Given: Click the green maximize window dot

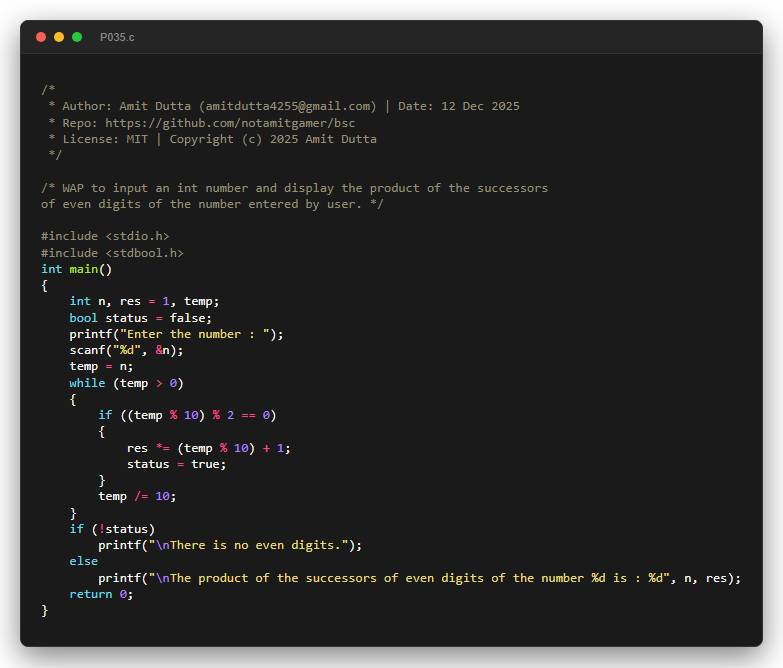Looking at the screenshot, I should [77, 37].
